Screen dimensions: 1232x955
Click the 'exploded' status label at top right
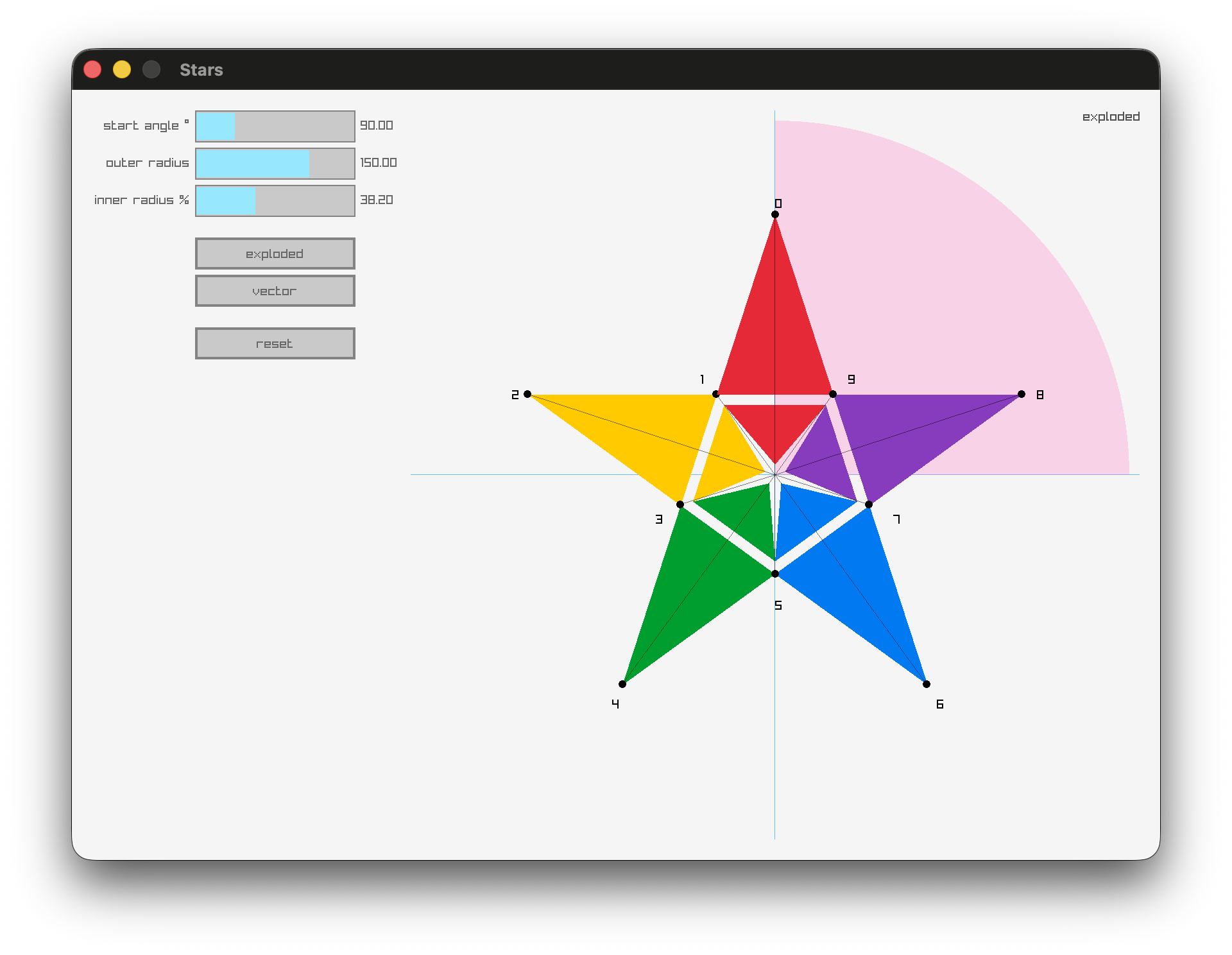click(1111, 117)
